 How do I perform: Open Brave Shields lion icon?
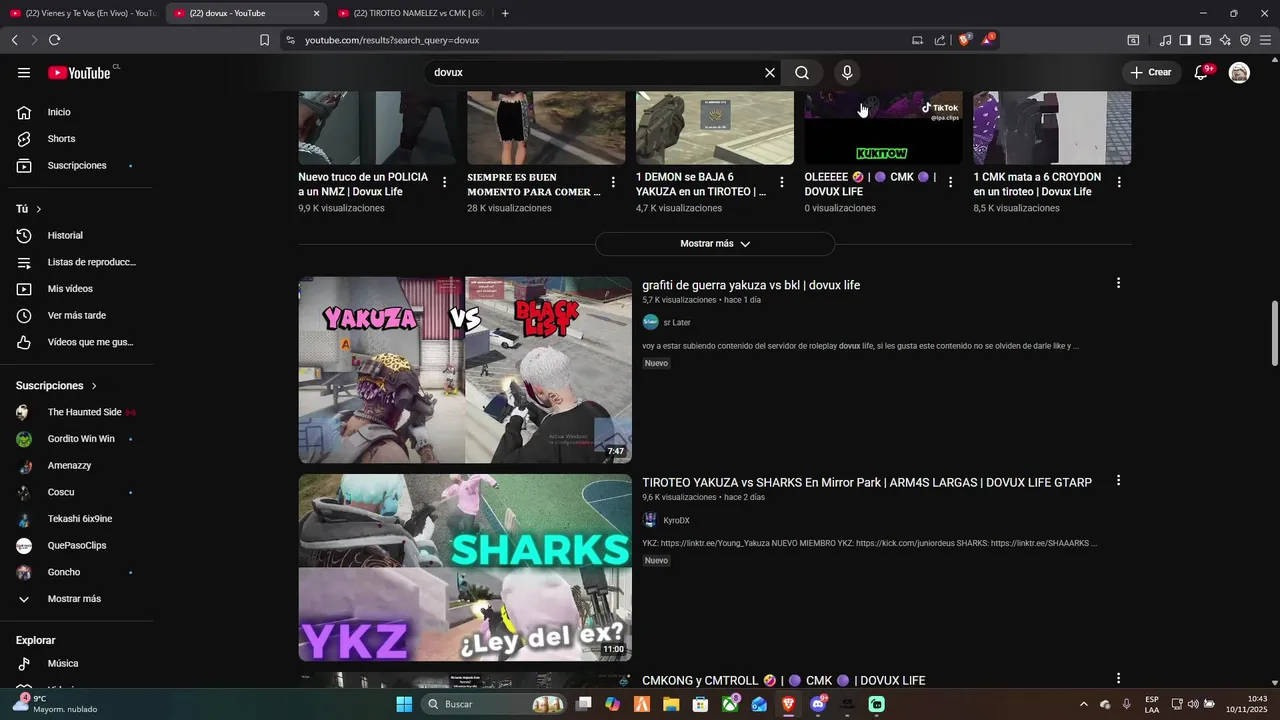pos(964,40)
